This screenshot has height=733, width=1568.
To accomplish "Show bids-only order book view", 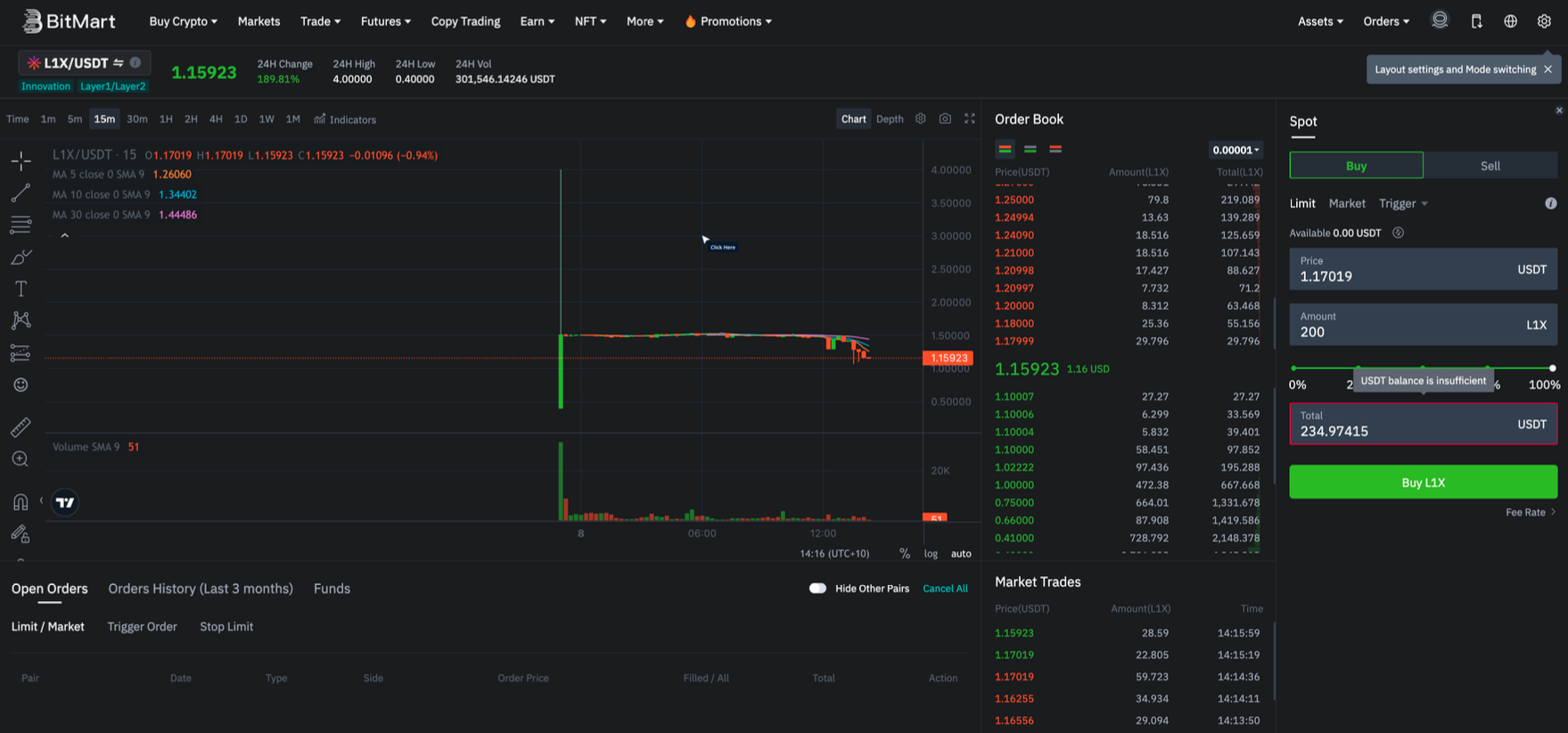I will coord(1030,149).
